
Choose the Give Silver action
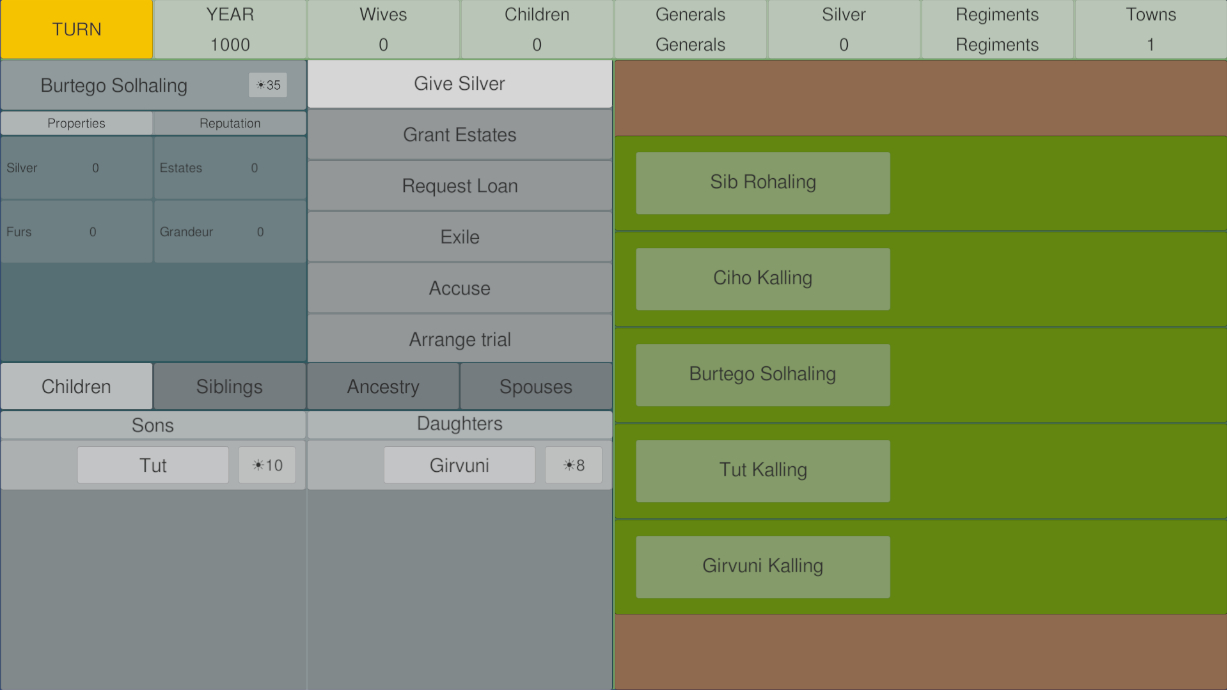tap(460, 84)
